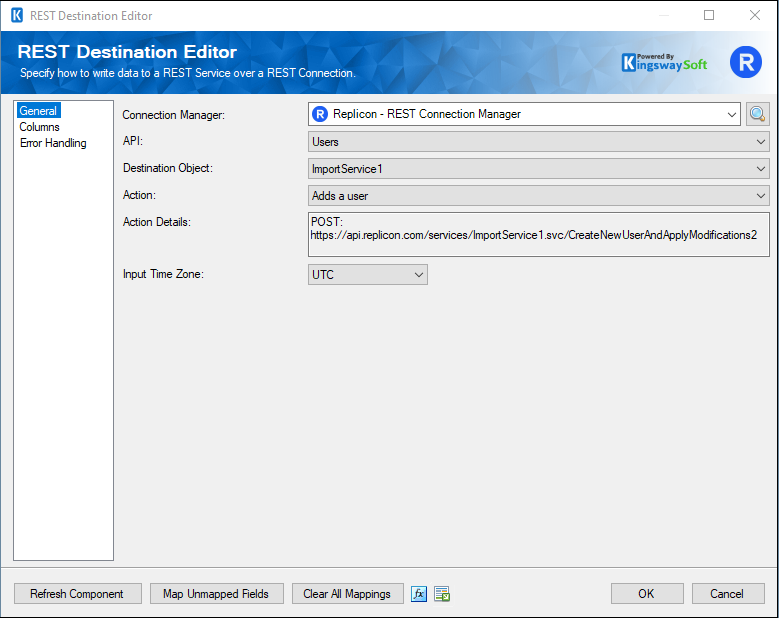The height and width of the screenshot is (618, 779).
Task: Click the 'Action Details:' label
Action: 157,222
